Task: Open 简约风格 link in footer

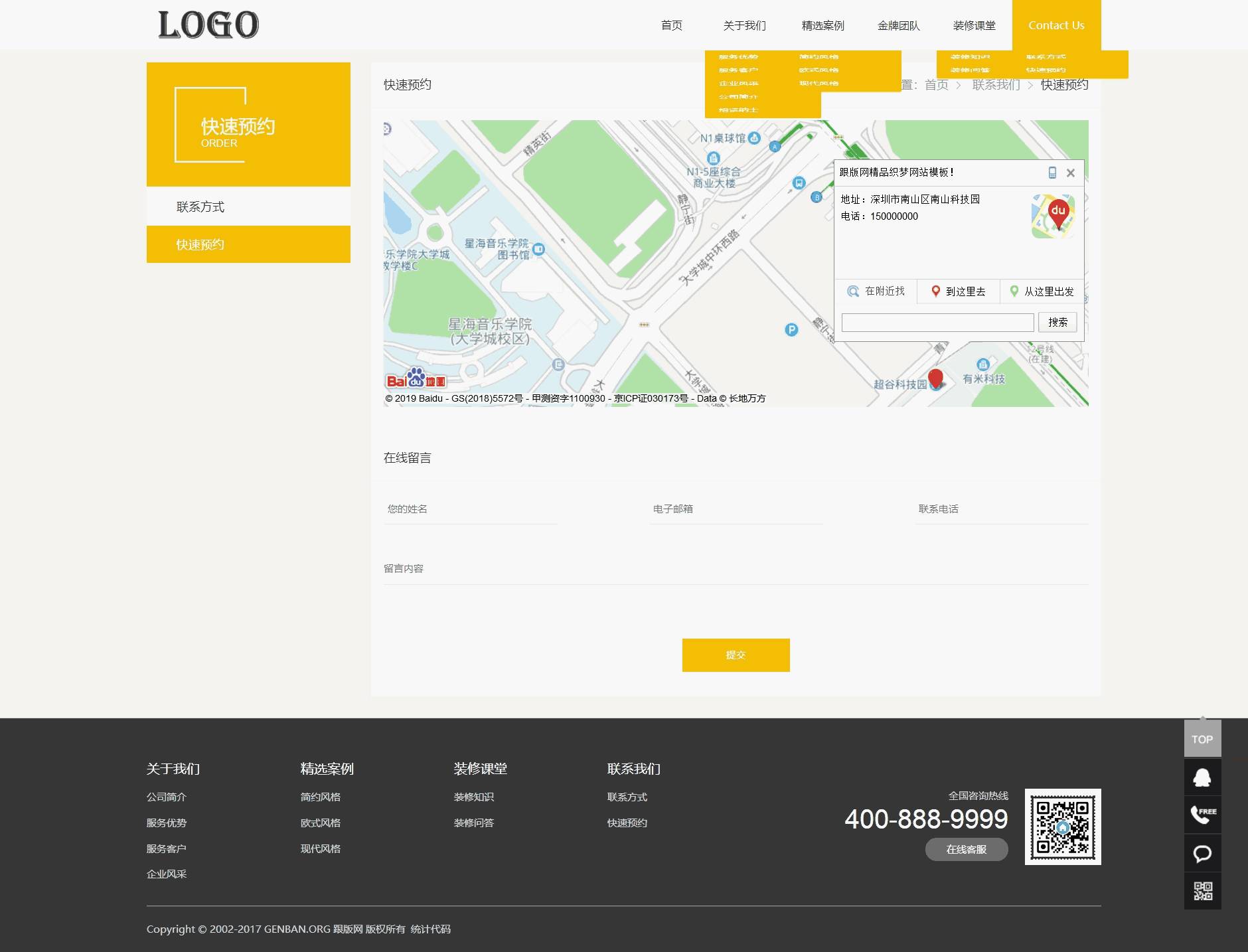Action: pyautogui.click(x=320, y=797)
